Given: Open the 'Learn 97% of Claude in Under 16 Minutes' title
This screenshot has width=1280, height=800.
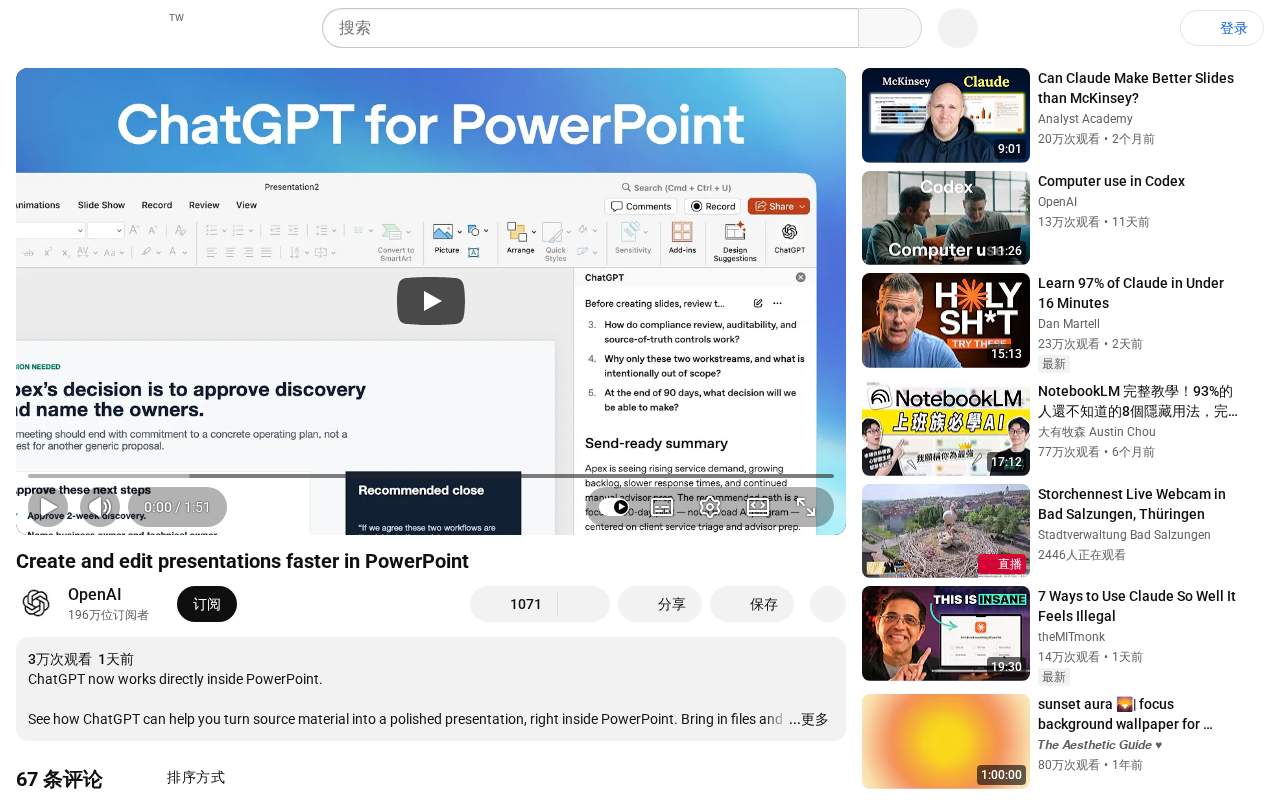Looking at the screenshot, I should point(1131,293).
